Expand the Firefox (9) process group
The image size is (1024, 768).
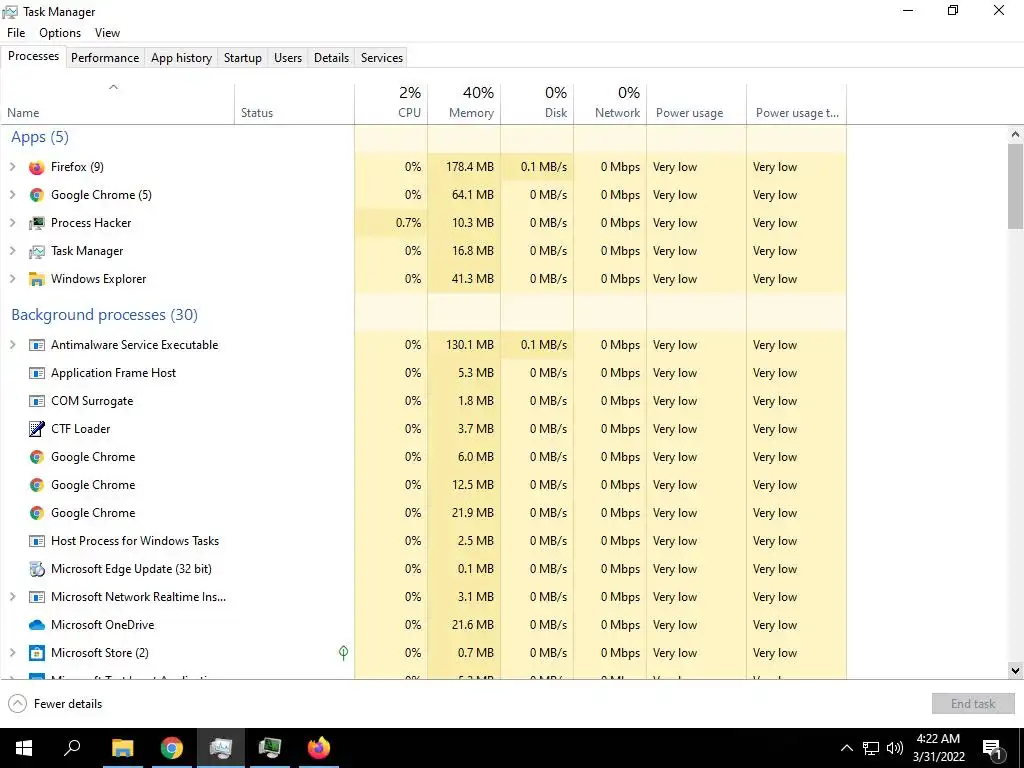[12, 167]
